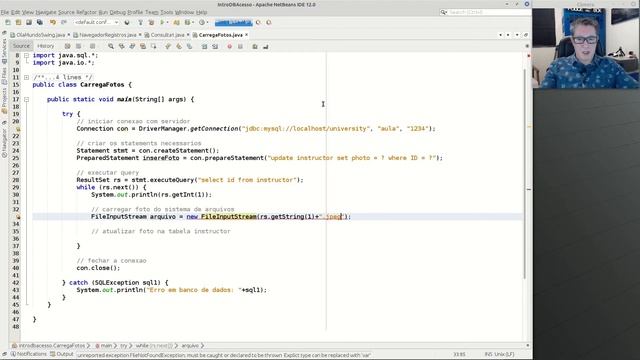The image size is (640, 360).
Task: Toggle Highlight Search in editor toolbar
Action: (143, 47)
